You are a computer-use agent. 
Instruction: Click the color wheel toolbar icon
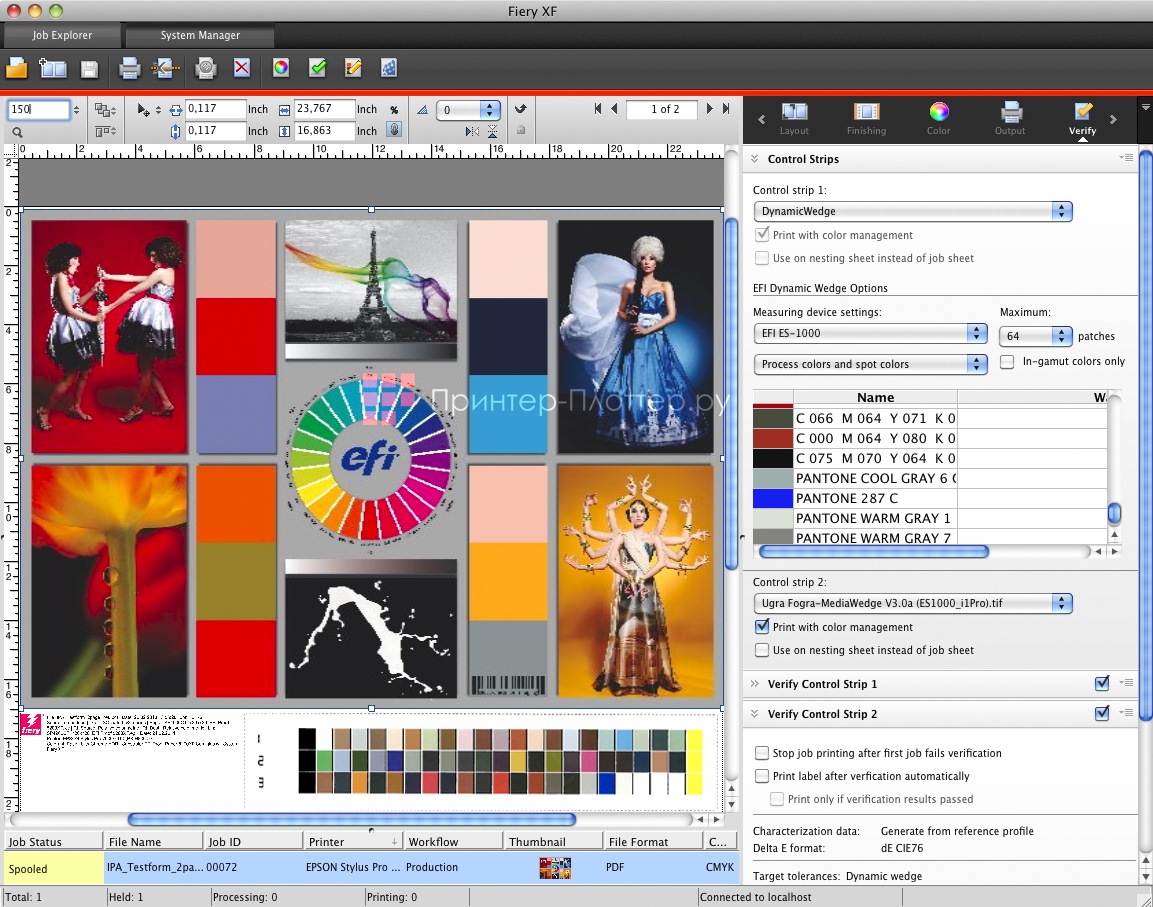click(280, 68)
